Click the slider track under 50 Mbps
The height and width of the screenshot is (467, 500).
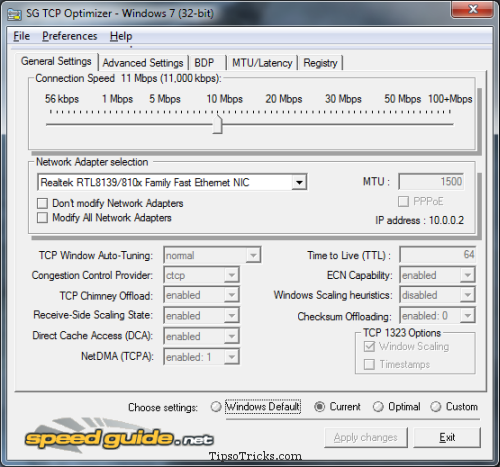(403, 124)
